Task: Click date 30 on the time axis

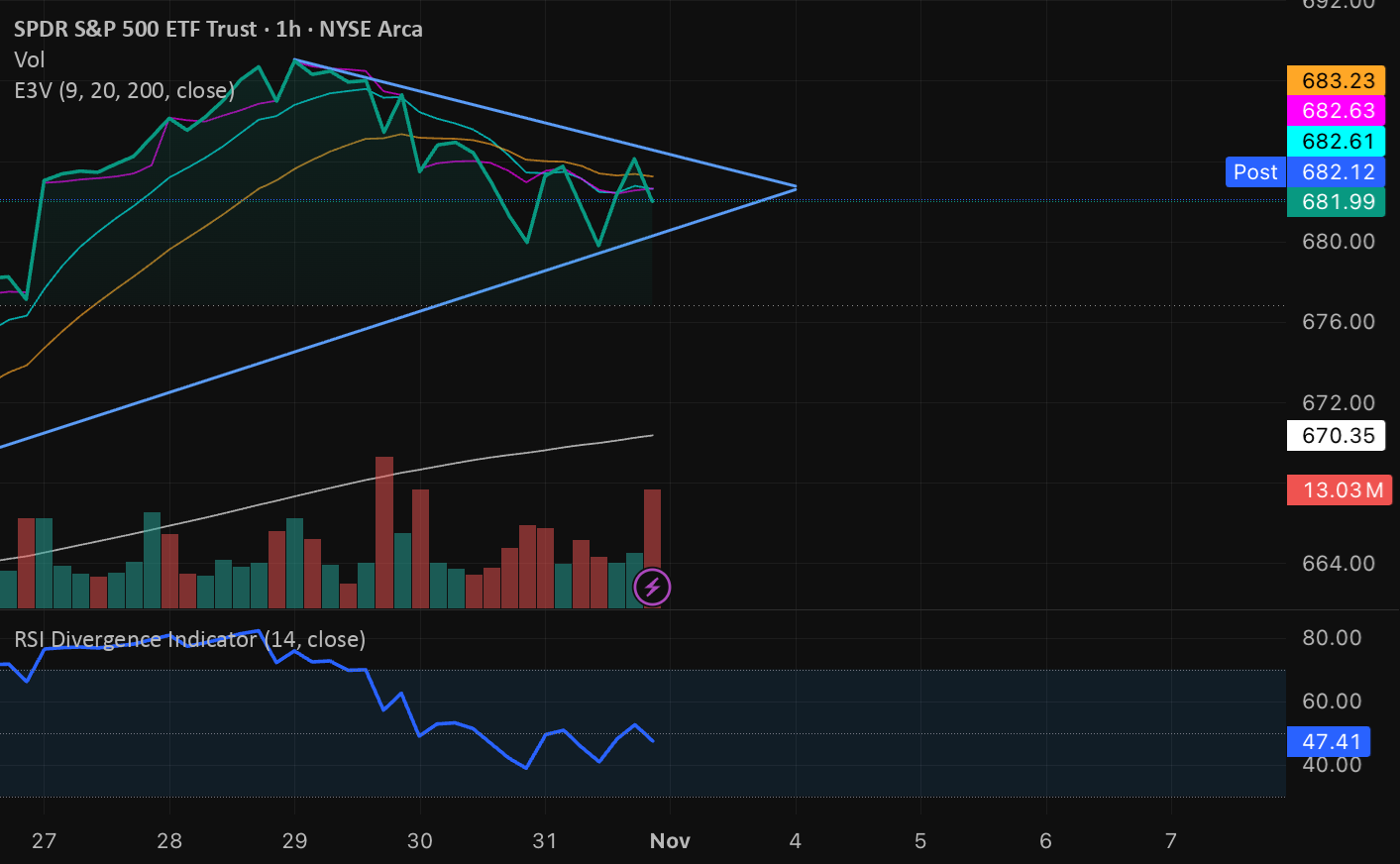Action: pyautogui.click(x=420, y=840)
